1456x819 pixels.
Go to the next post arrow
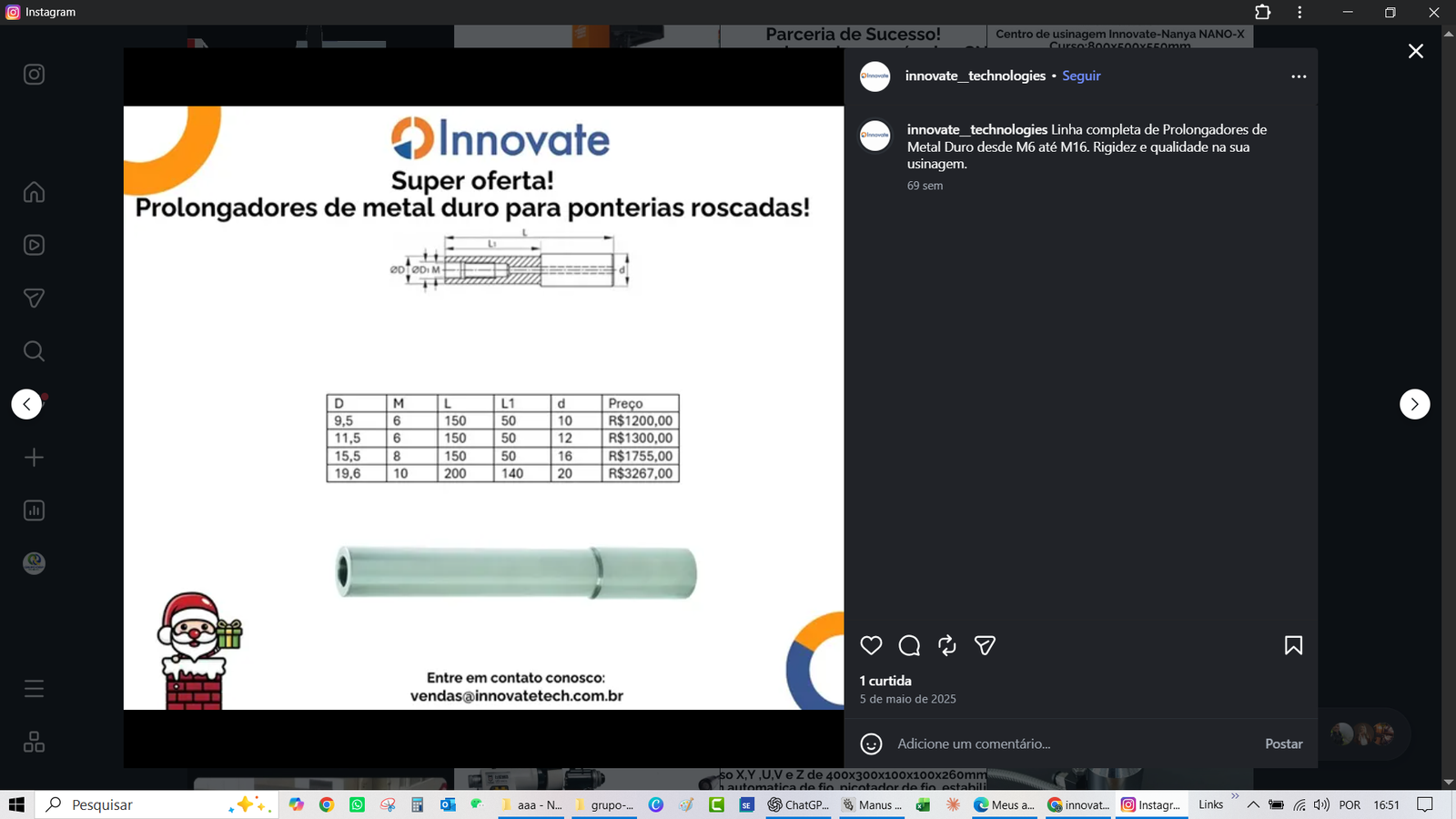point(1415,404)
